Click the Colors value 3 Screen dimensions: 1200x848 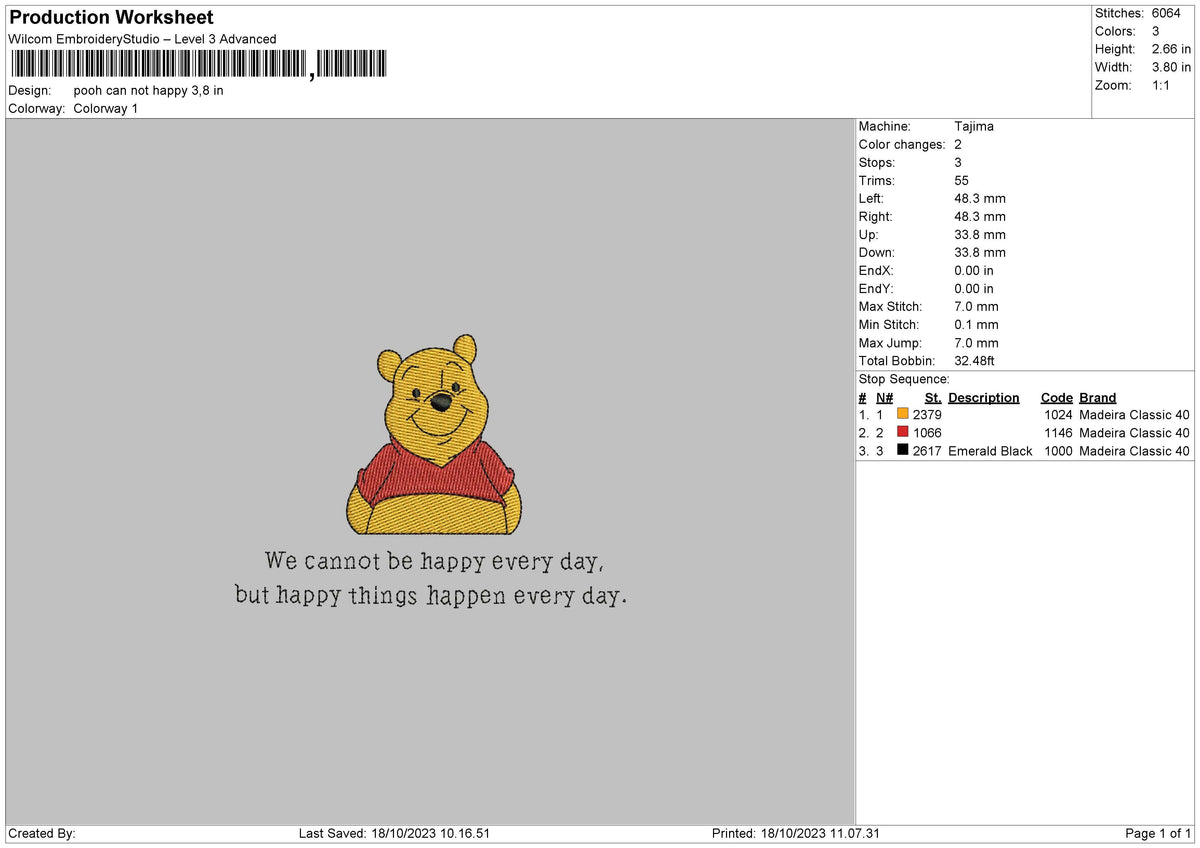click(1156, 31)
